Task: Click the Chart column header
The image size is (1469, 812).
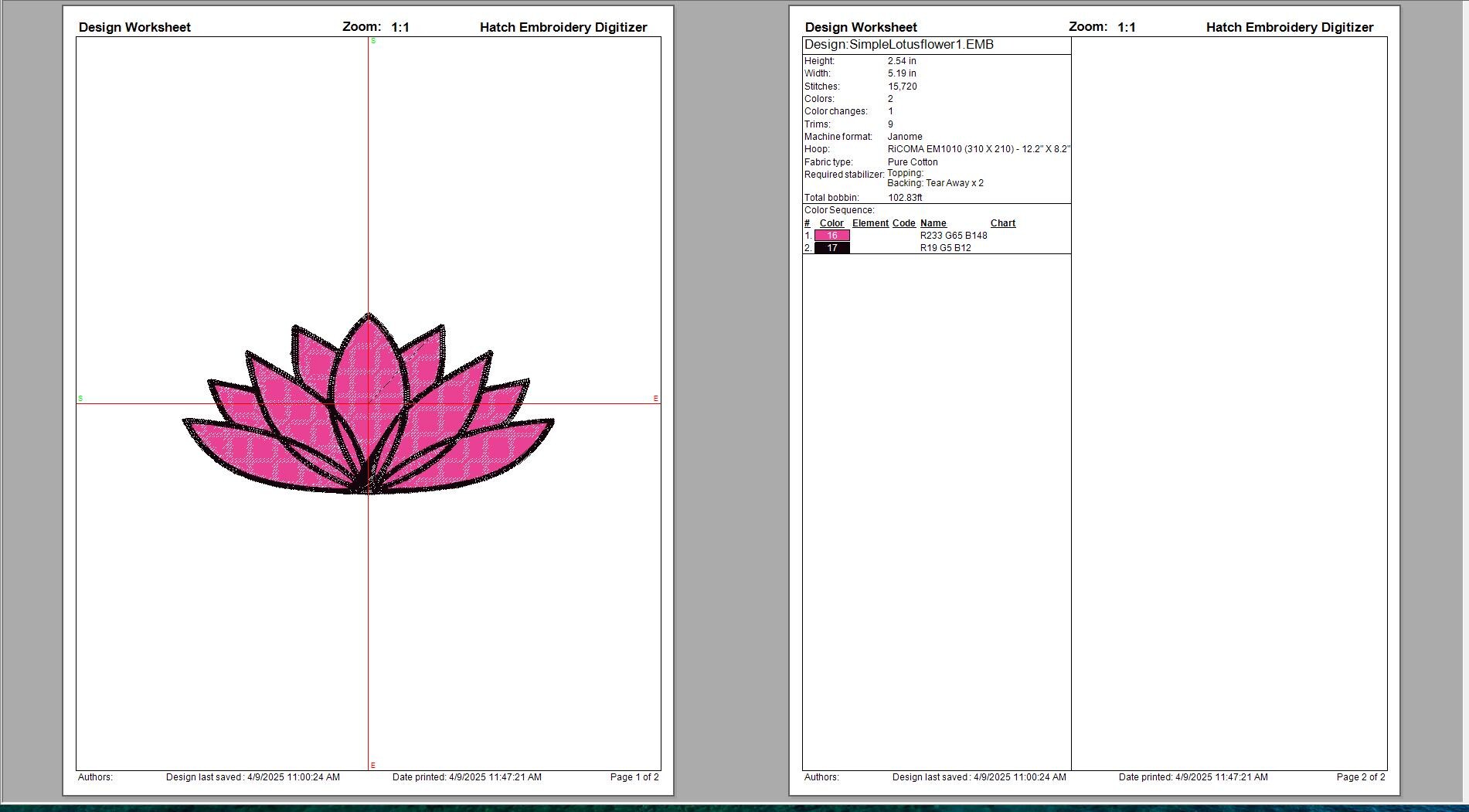Action: point(1003,223)
